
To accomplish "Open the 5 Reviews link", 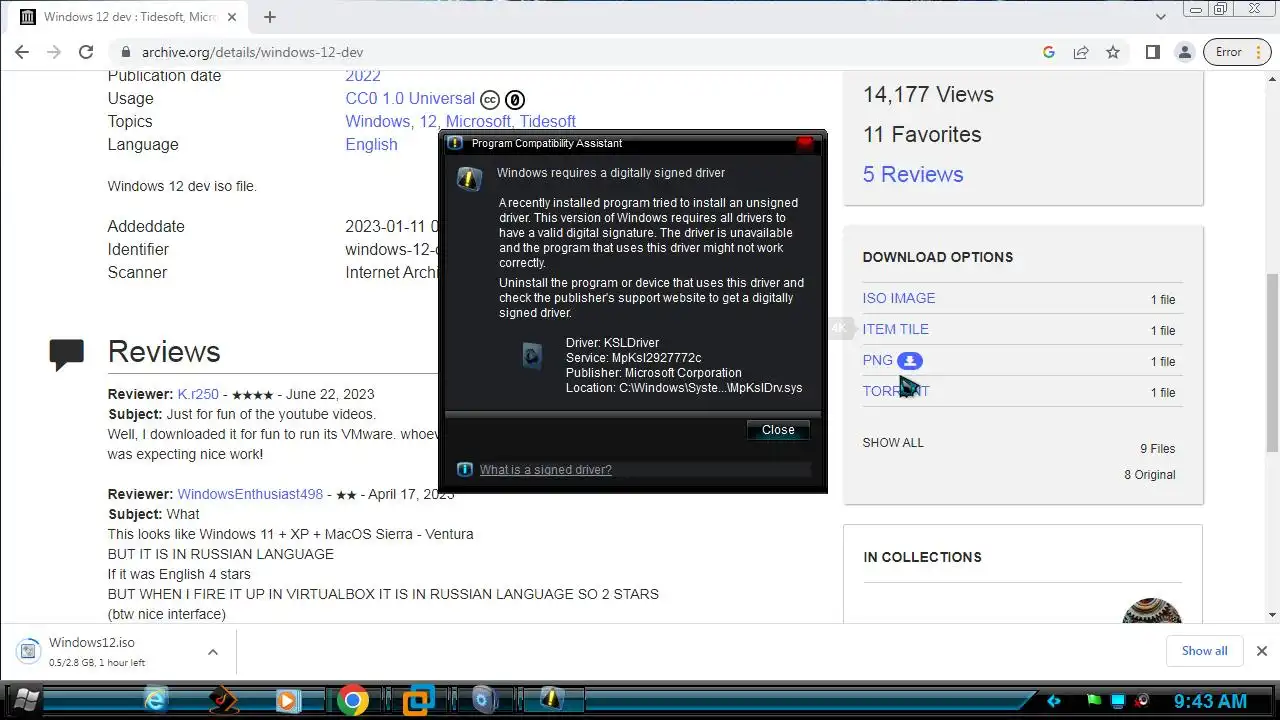I will (913, 174).
